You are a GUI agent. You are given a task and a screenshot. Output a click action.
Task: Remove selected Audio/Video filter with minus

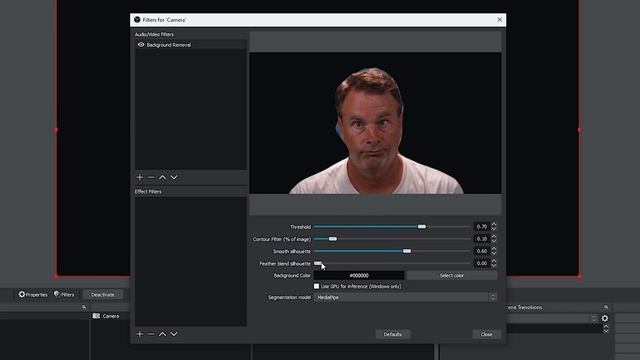151,177
